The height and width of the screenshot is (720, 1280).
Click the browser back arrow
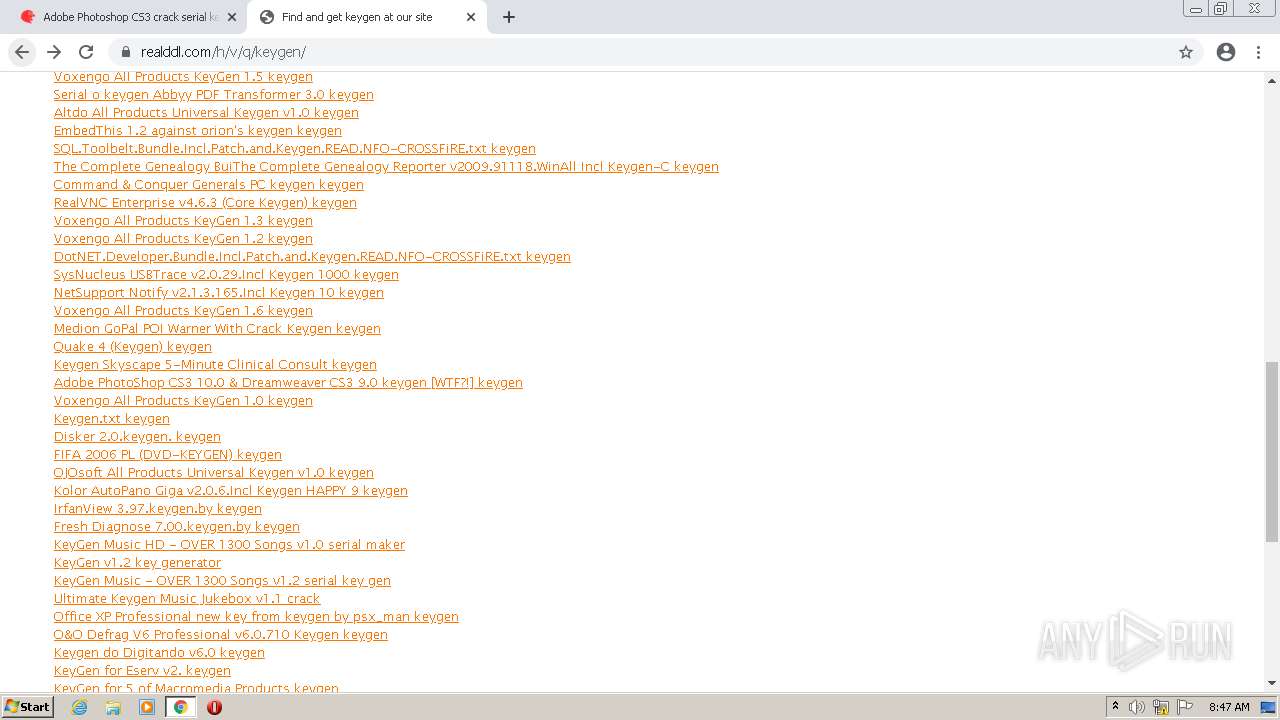point(22,52)
